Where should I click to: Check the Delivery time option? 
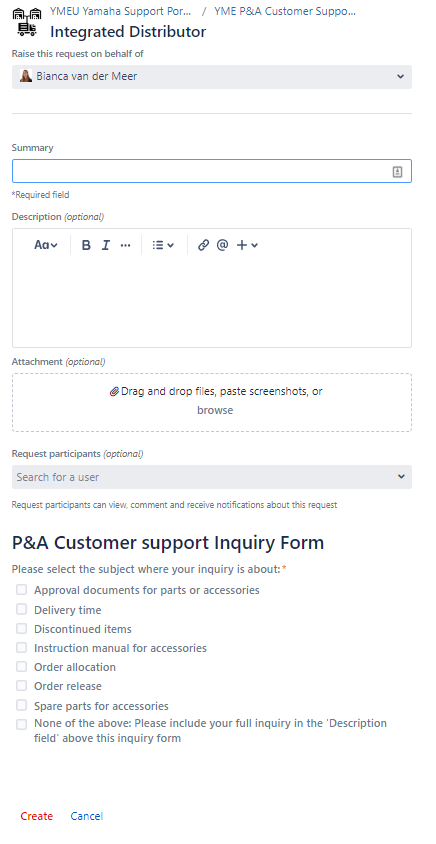click(22, 609)
